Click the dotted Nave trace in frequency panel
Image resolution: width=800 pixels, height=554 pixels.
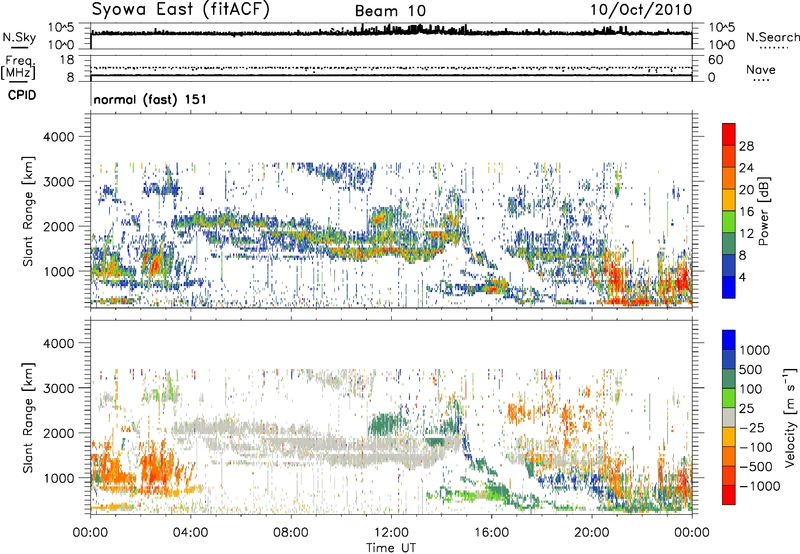tap(391, 68)
